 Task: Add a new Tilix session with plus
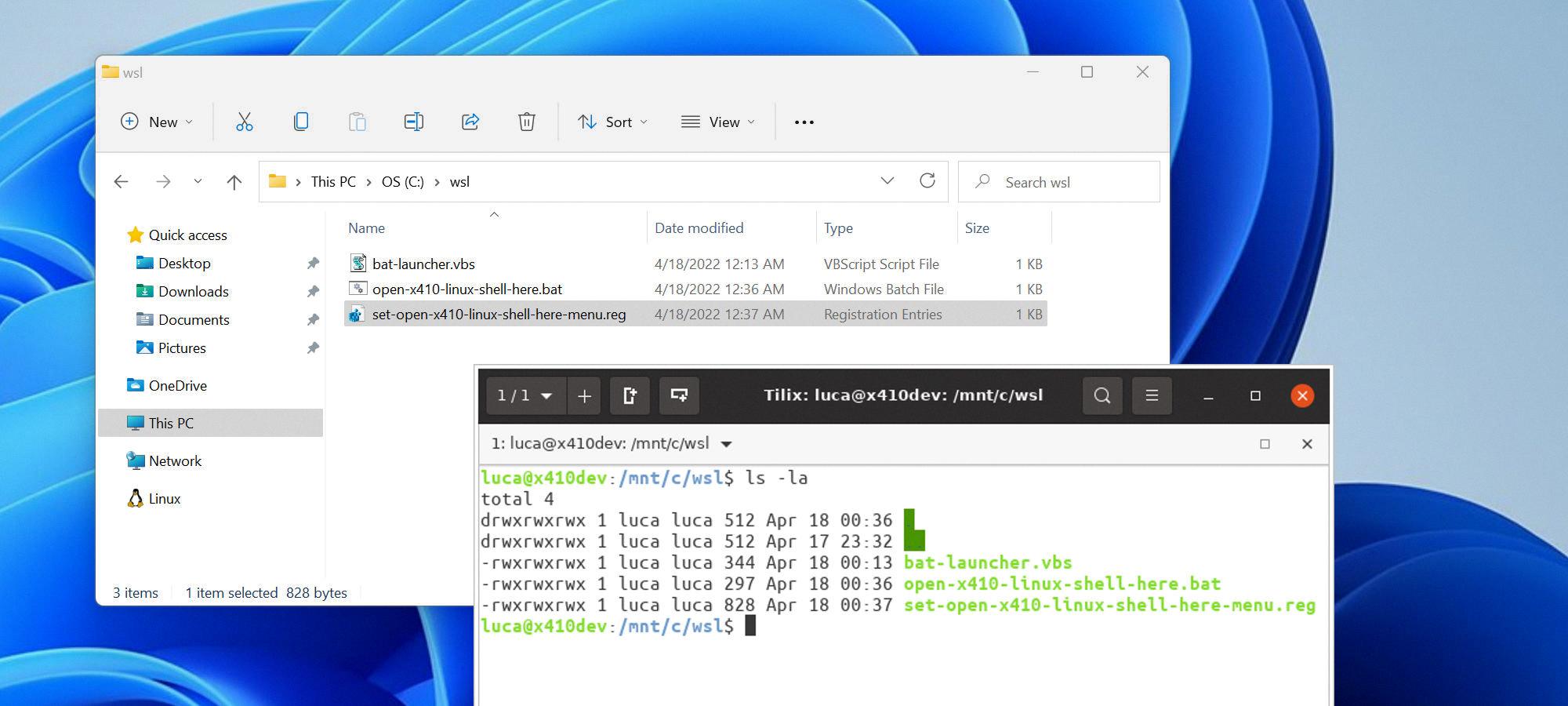(x=584, y=396)
